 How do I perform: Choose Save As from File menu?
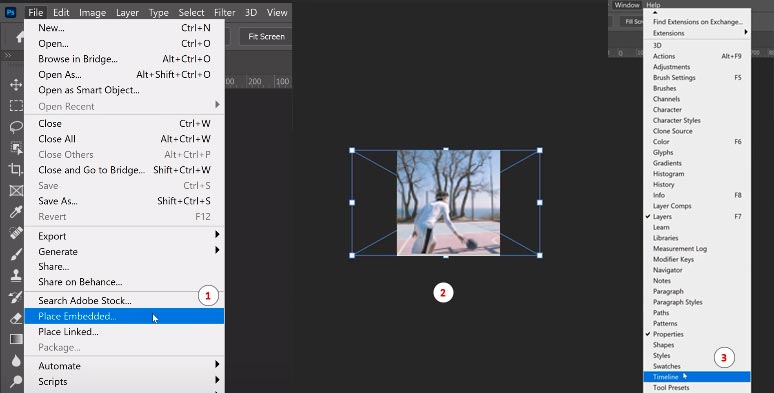124,201
